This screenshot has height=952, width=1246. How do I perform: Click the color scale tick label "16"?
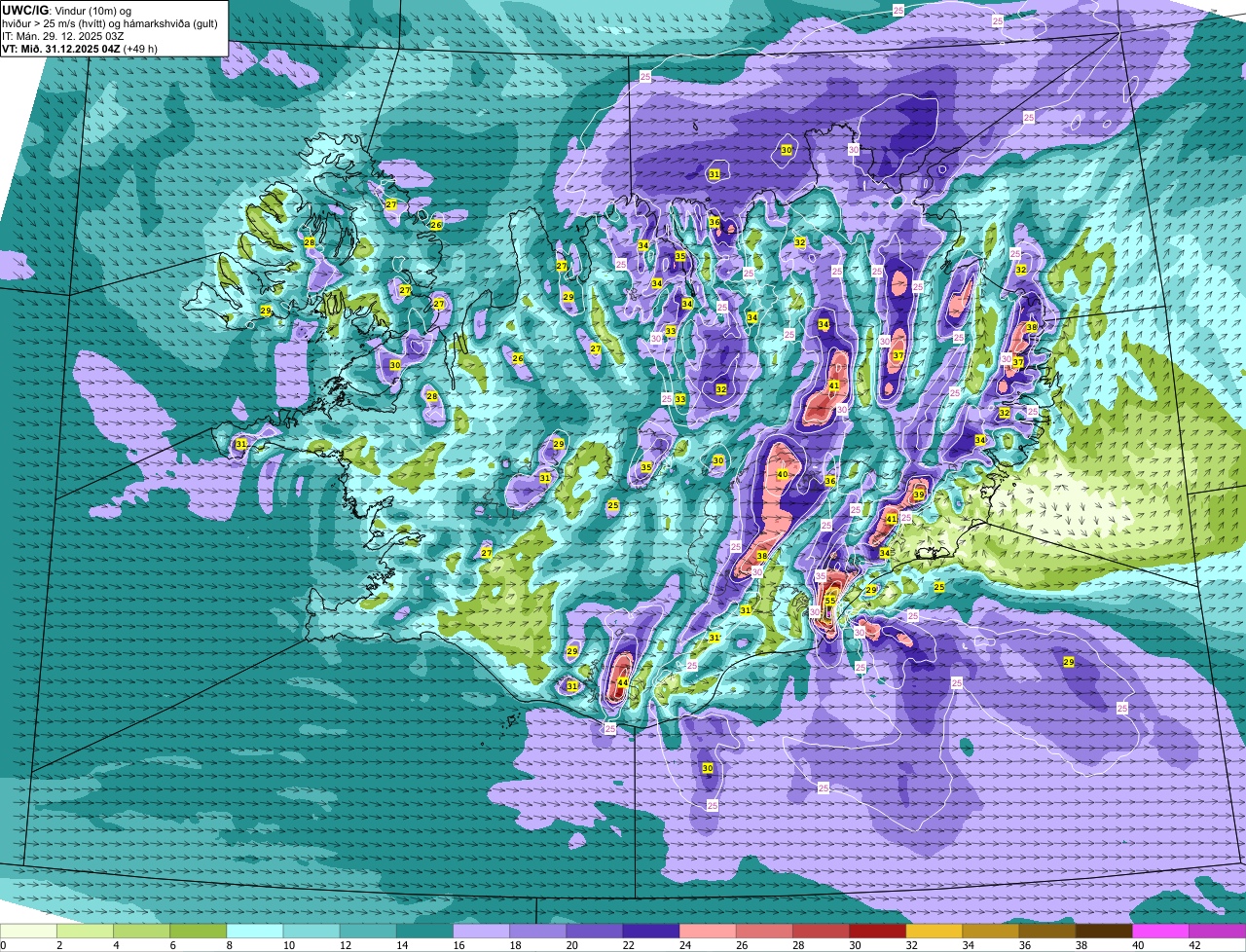(x=458, y=945)
